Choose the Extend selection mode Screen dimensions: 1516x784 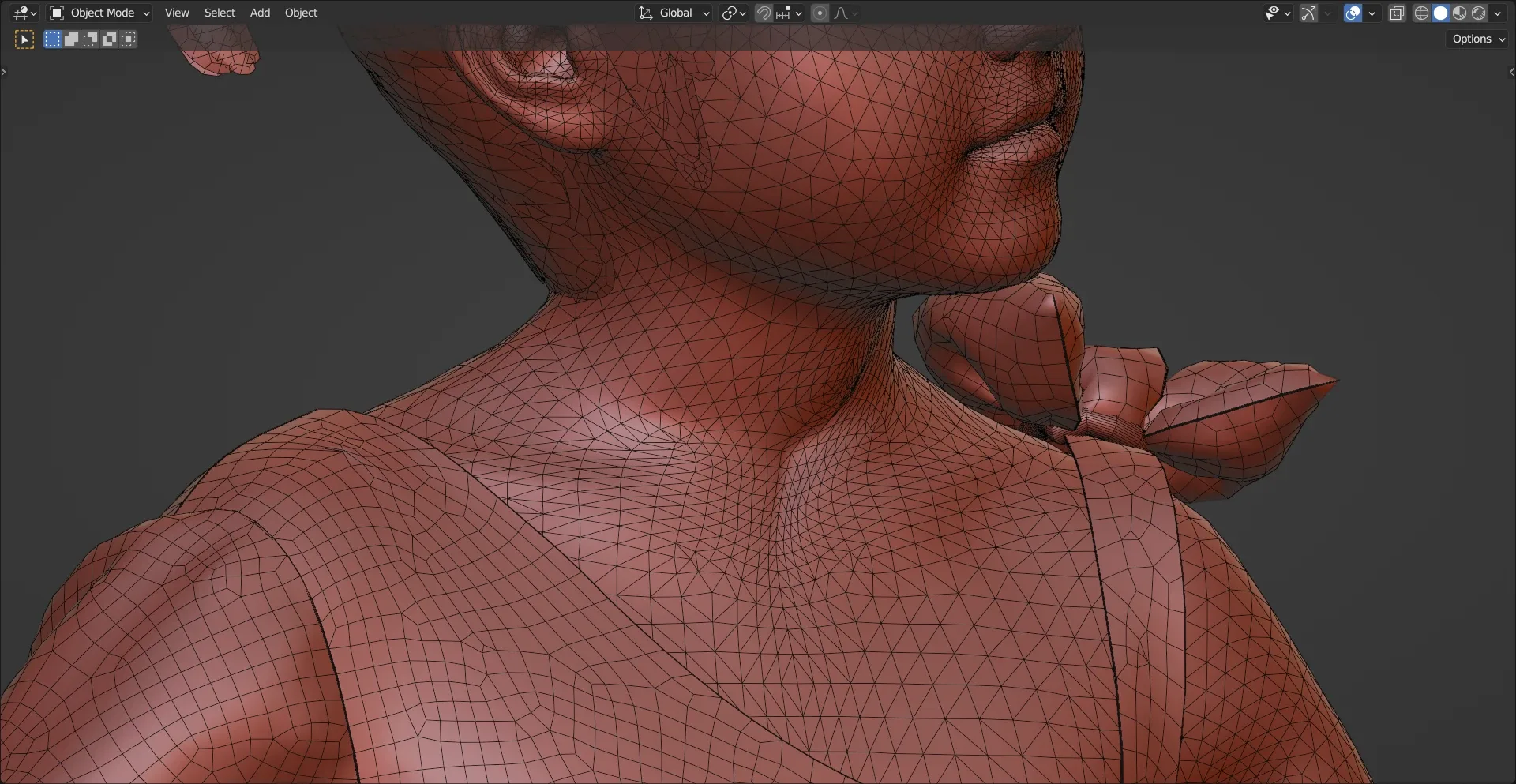coord(71,39)
